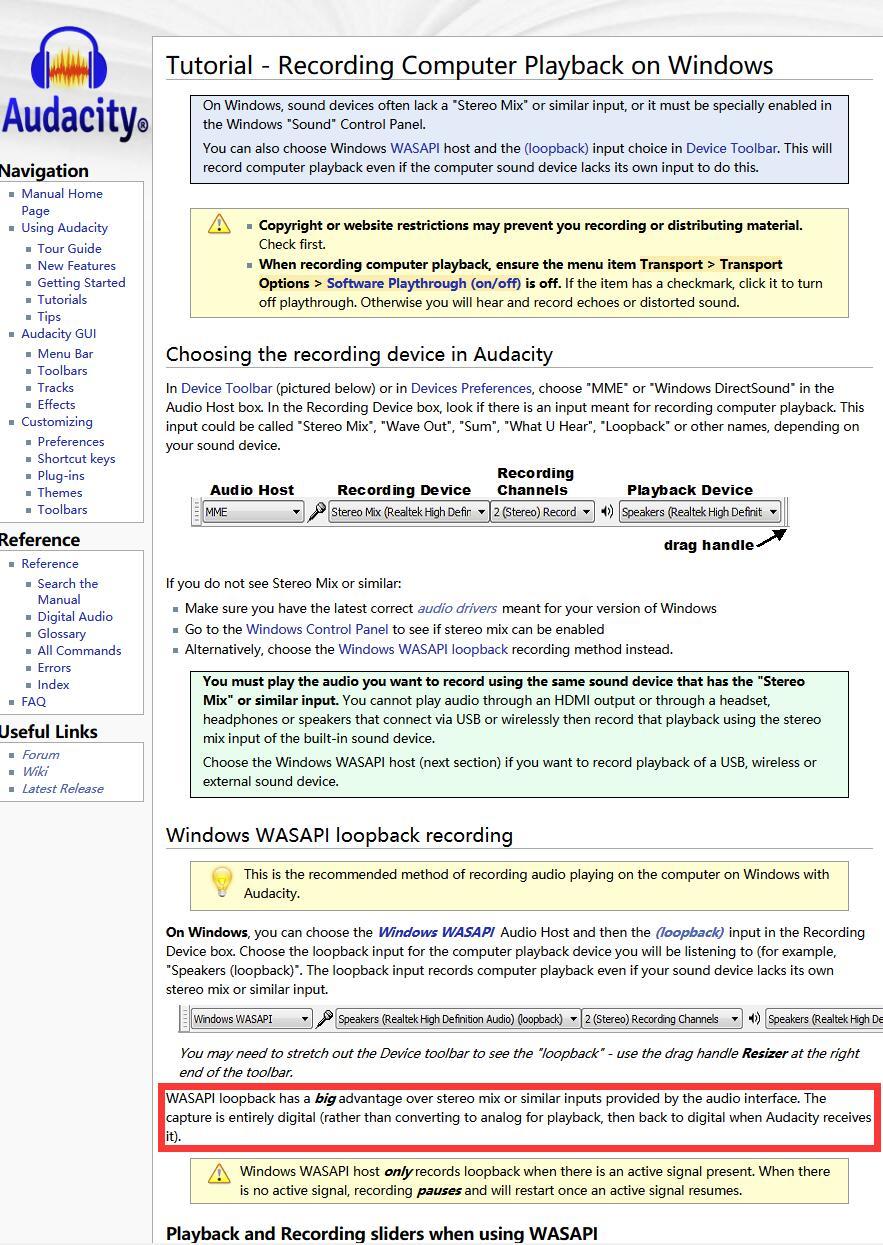The height and width of the screenshot is (1245, 883).
Task: Click warning triangle icon in copyright note
Action: click(219, 224)
